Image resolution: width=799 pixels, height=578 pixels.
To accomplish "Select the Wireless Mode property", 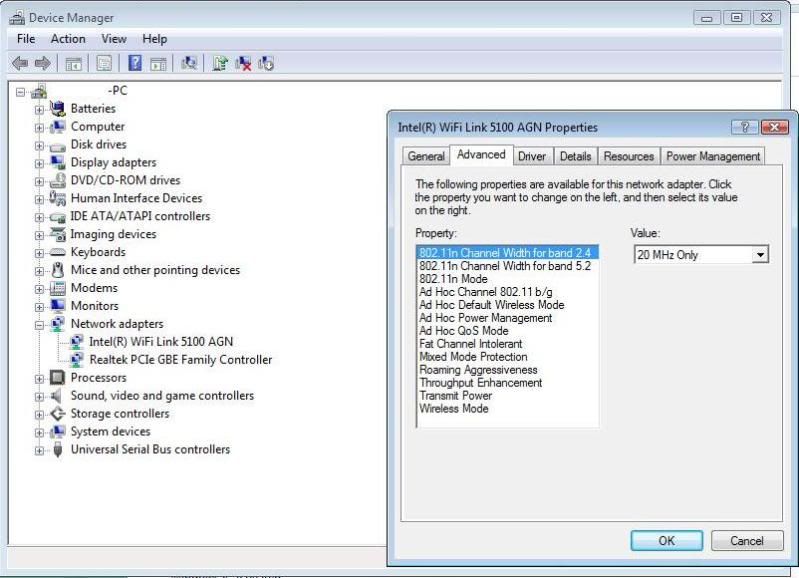I will pos(454,409).
